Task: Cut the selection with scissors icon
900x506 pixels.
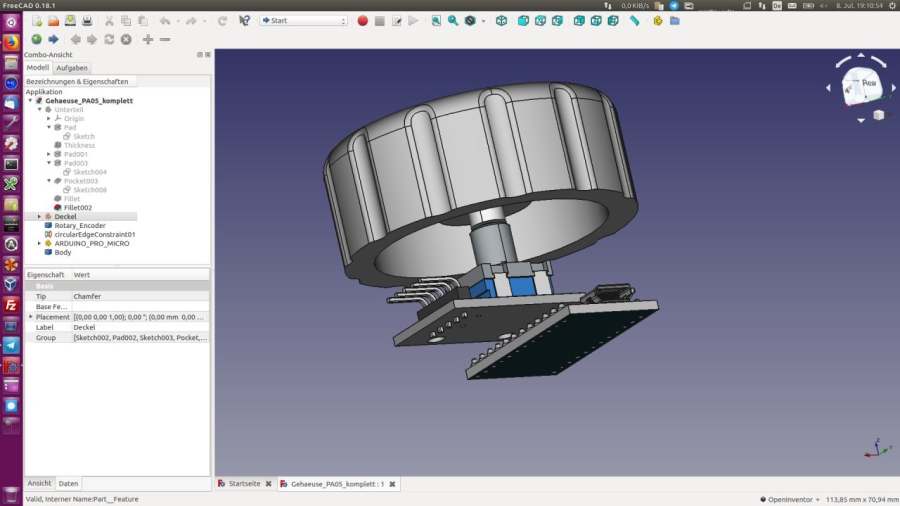Action: (x=109, y=21)
